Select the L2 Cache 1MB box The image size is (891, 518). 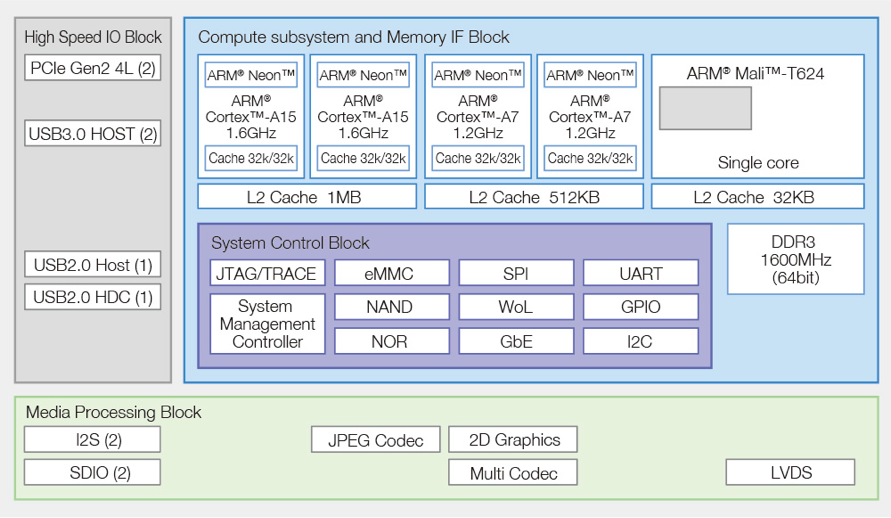pos(307,197)
